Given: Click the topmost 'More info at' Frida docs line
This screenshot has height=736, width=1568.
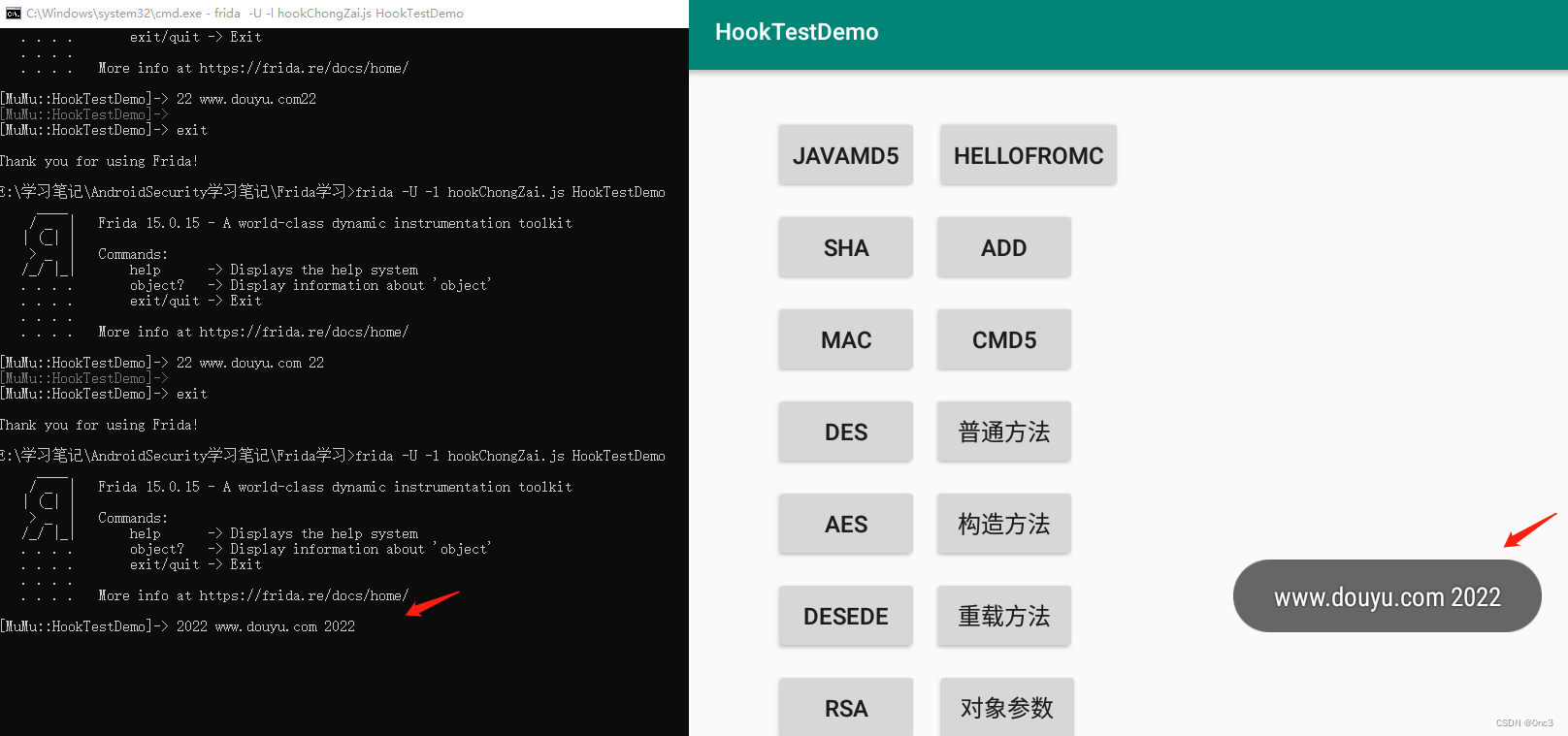Looking at the screenshot, I should pyautogui.click(x=253, y=68).
